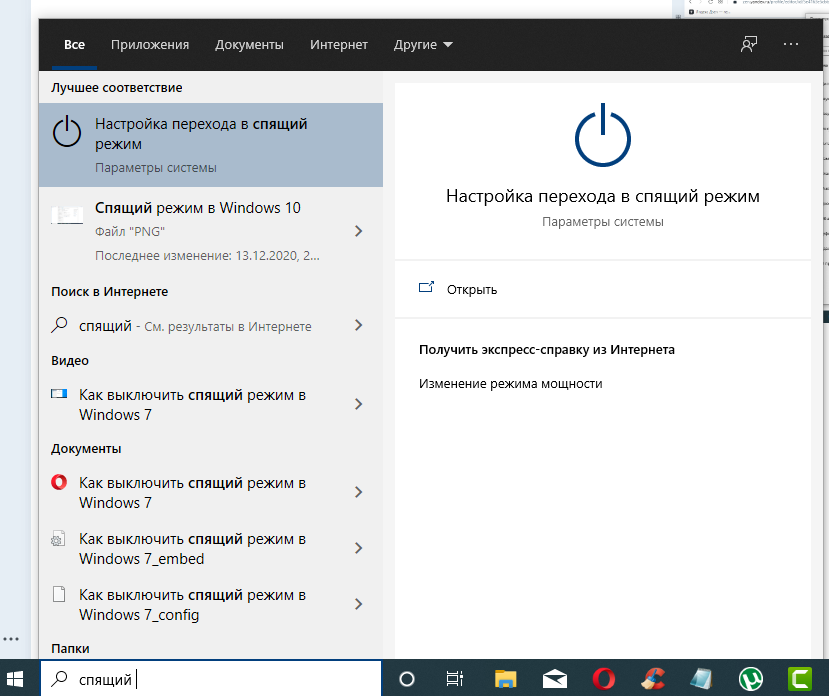Open the notepad-style app on taskbar
This screenshot has width=834, height=696.
click(x=702, y=679)
